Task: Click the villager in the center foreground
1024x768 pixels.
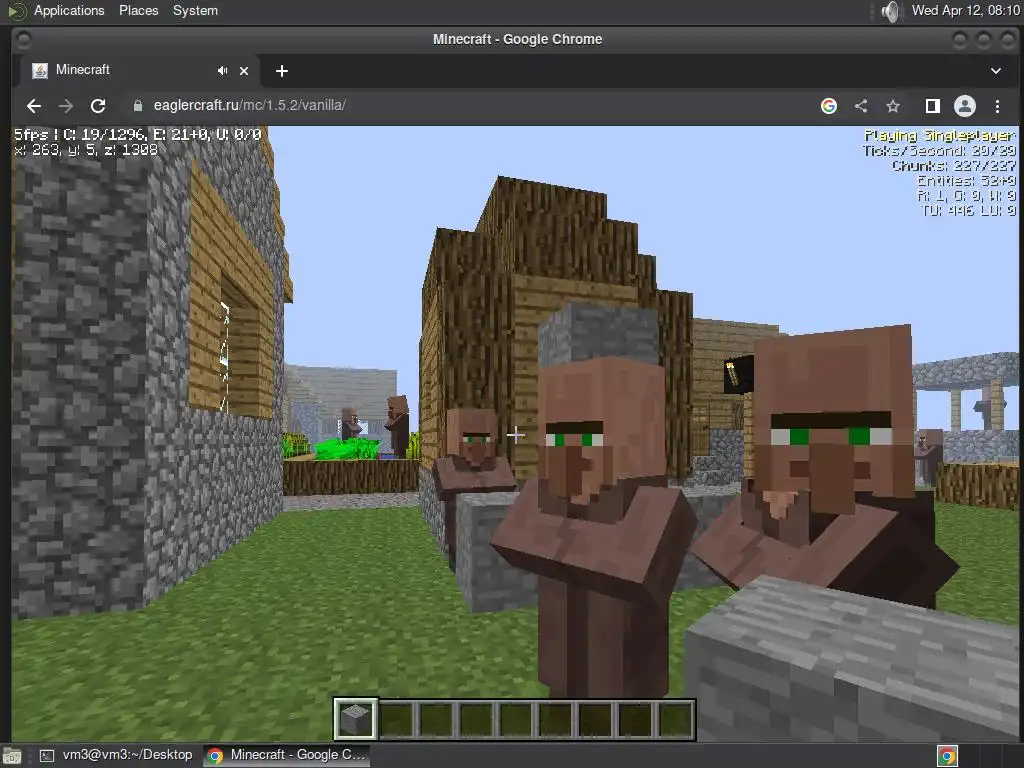Action: pyautogui.click(x=594, y=522)
